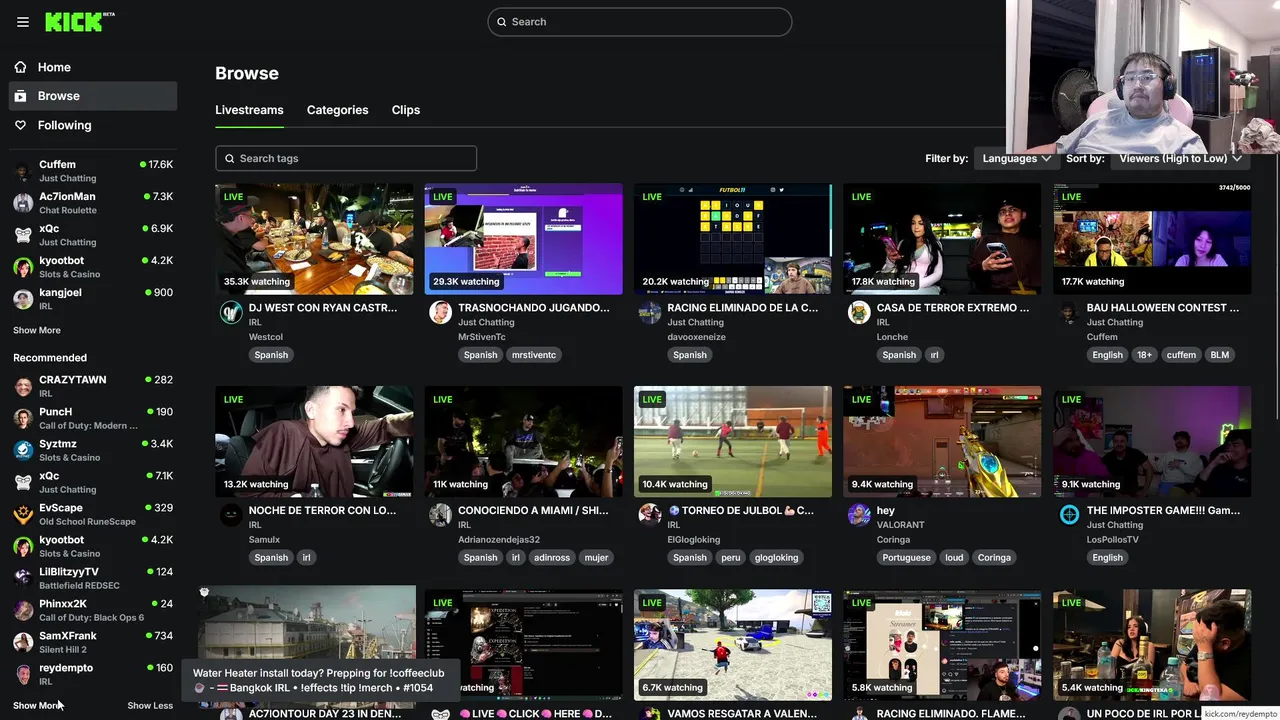
Task: Click the peru tag
Action: (729, 558)
